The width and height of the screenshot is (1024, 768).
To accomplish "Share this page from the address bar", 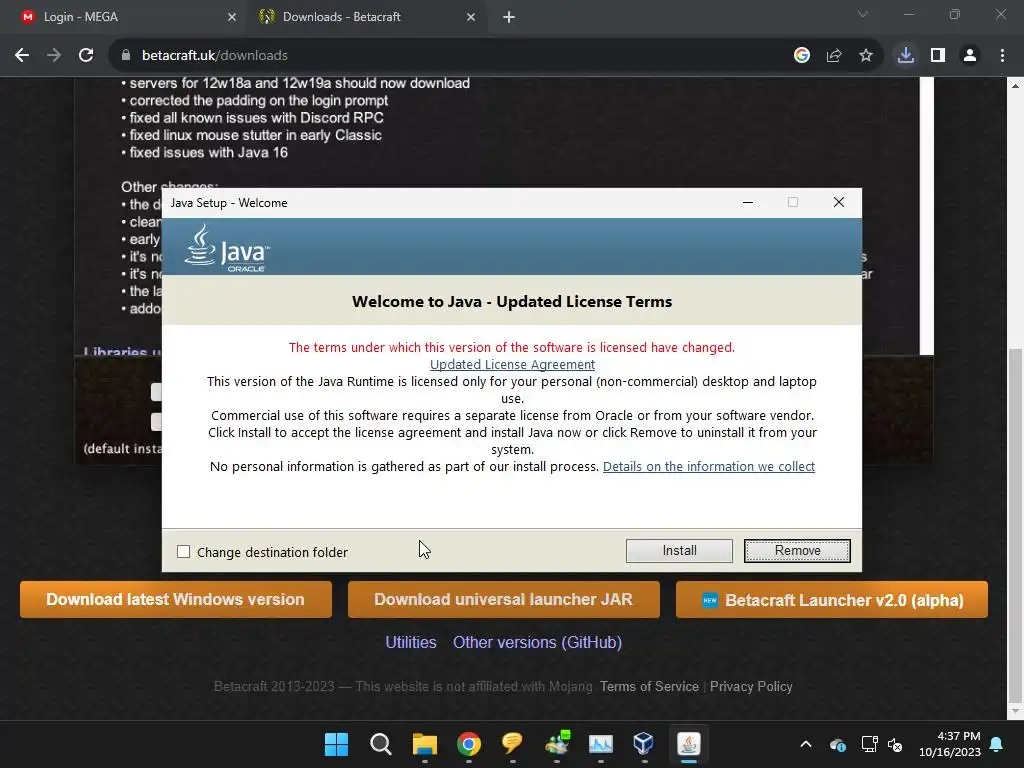I will 834,56.
